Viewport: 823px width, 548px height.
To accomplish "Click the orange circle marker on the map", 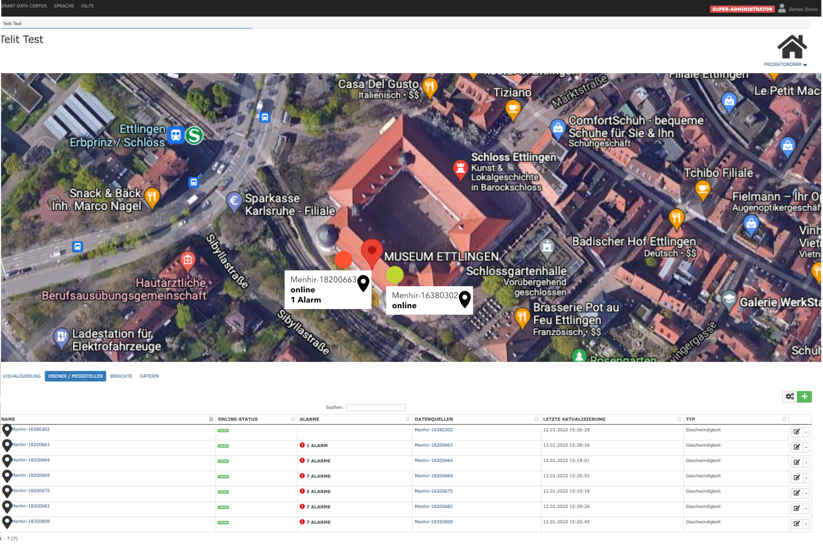I will (x=343, y=260).
